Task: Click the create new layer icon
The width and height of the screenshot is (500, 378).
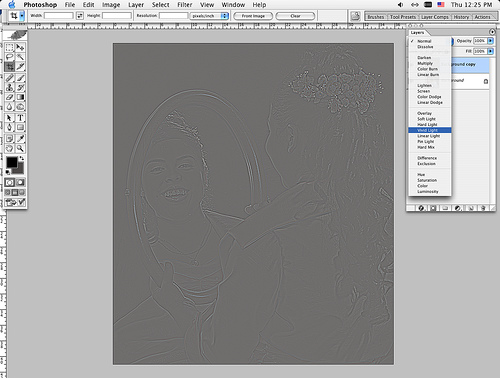Action: coord(471,208)
